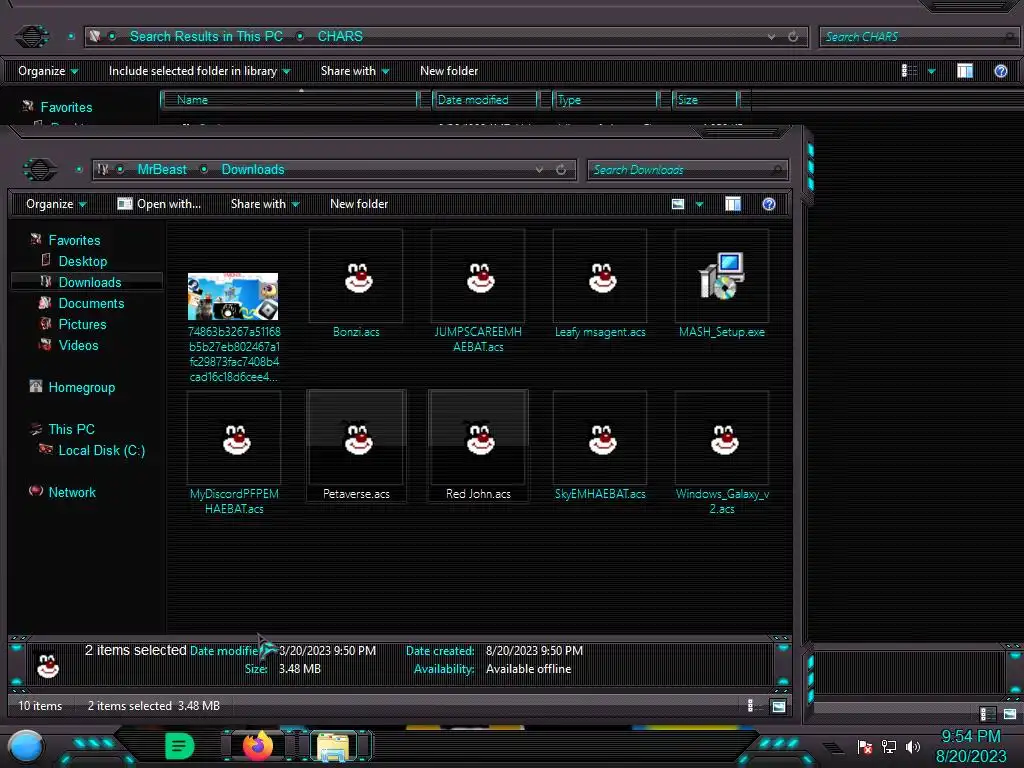Select the JUMPSCAREEMHAEBAT.acs file icon
This screenshot has width=1024, height=768.
480,278
